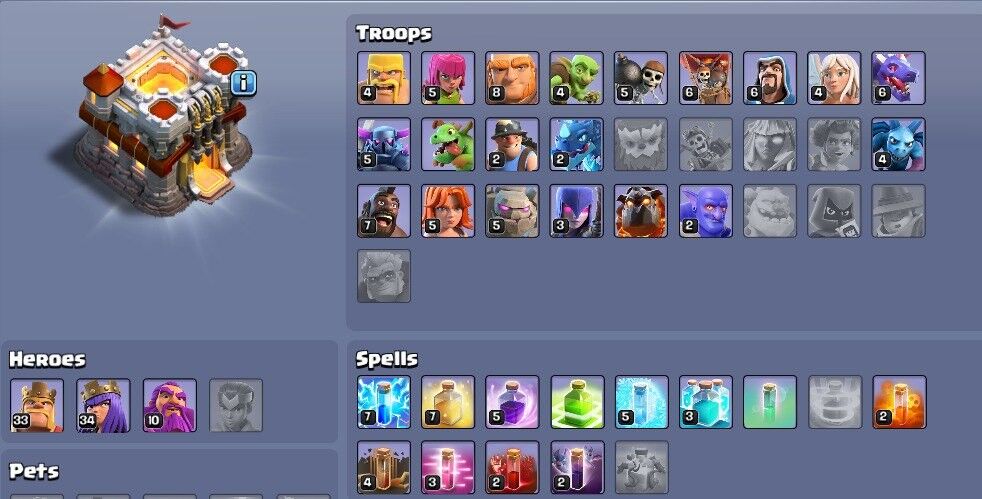The image size is (982, 499).
Task: Select the green Jump spell
Action: [x=576, y=402]
